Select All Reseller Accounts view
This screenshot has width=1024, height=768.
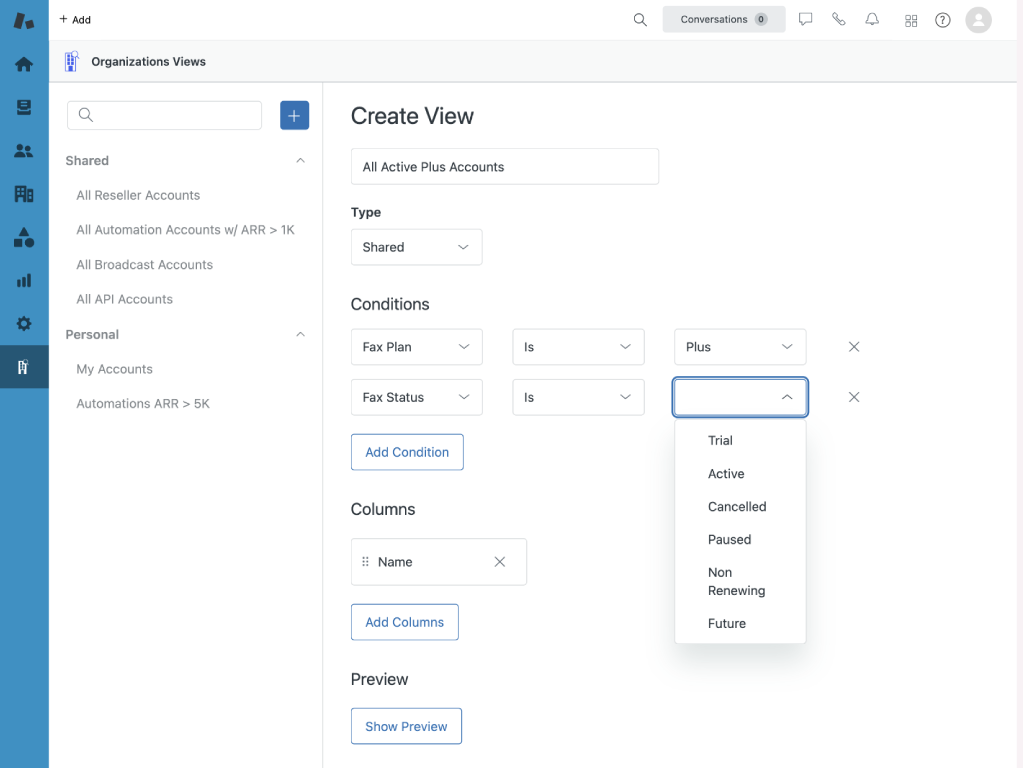tap(138, 195)
